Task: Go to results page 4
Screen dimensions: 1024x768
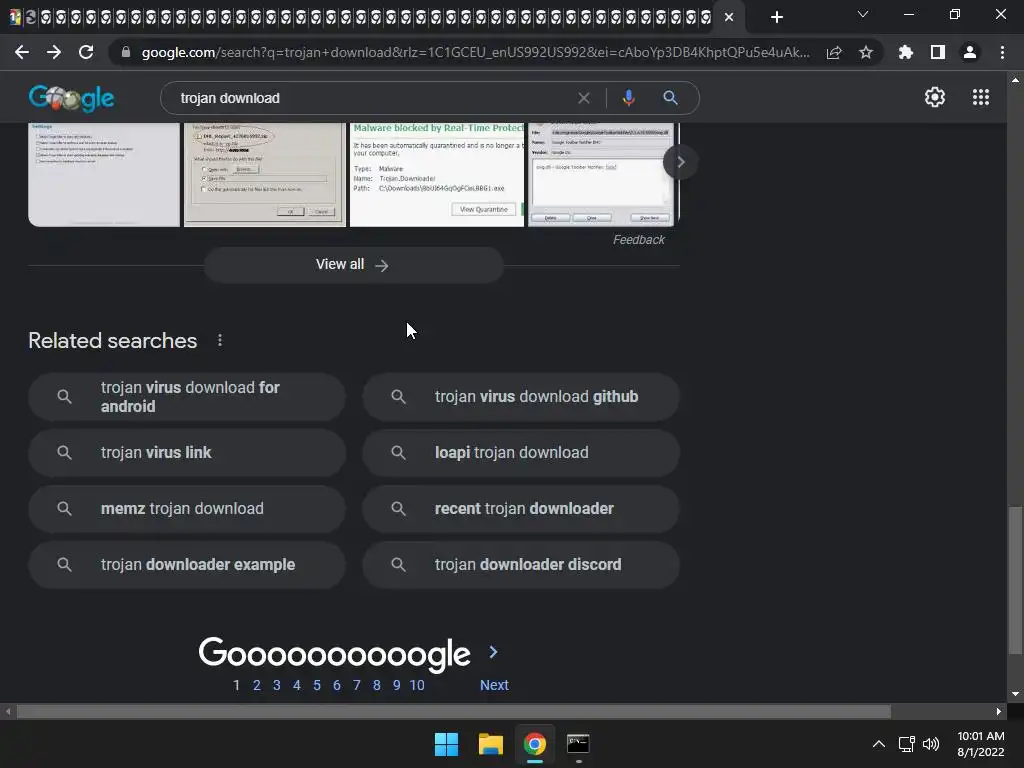Action: pyautogui.click(x=296, y=685)
